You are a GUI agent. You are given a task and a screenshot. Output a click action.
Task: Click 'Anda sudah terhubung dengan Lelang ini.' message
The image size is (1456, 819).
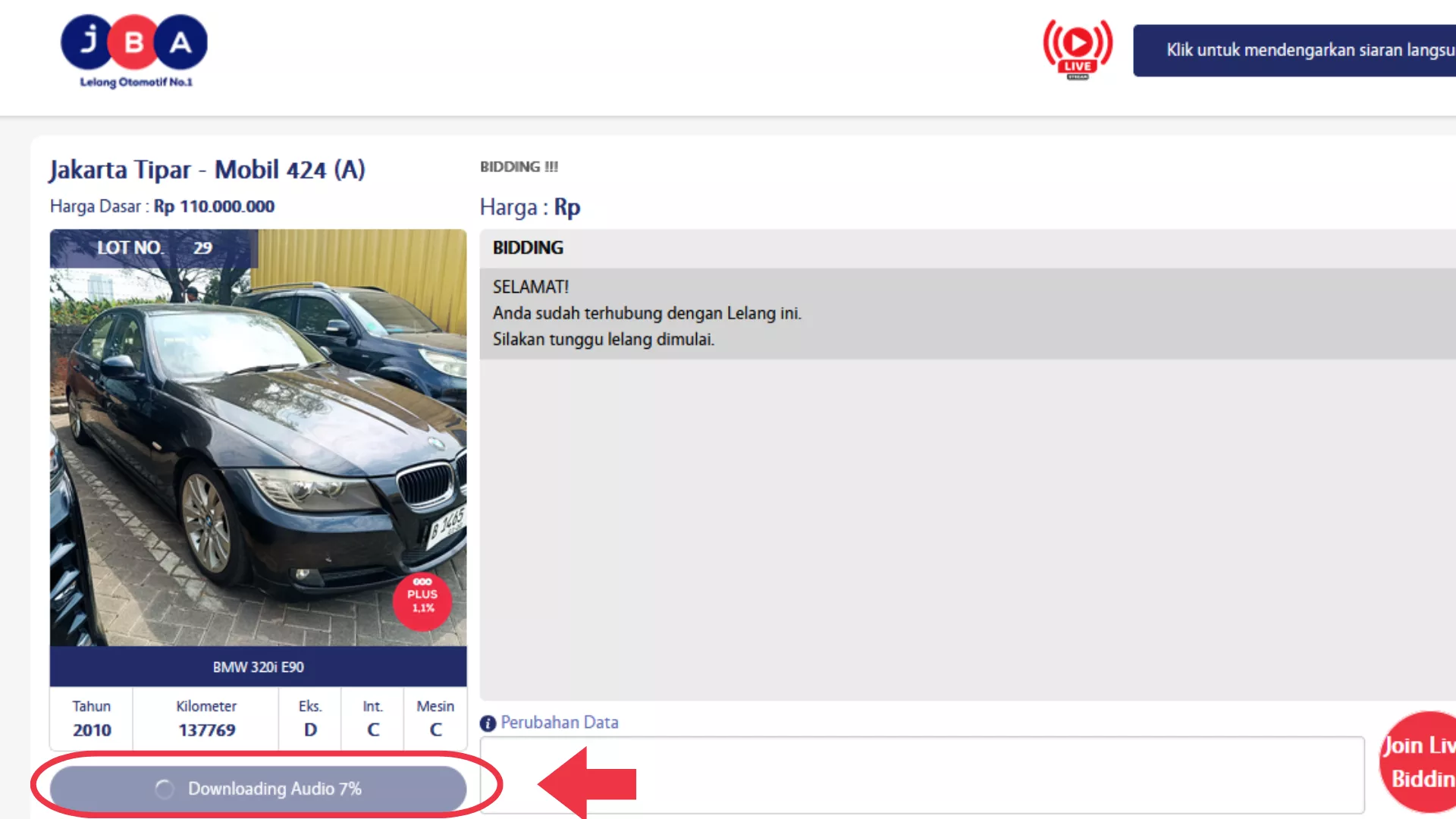647,313
